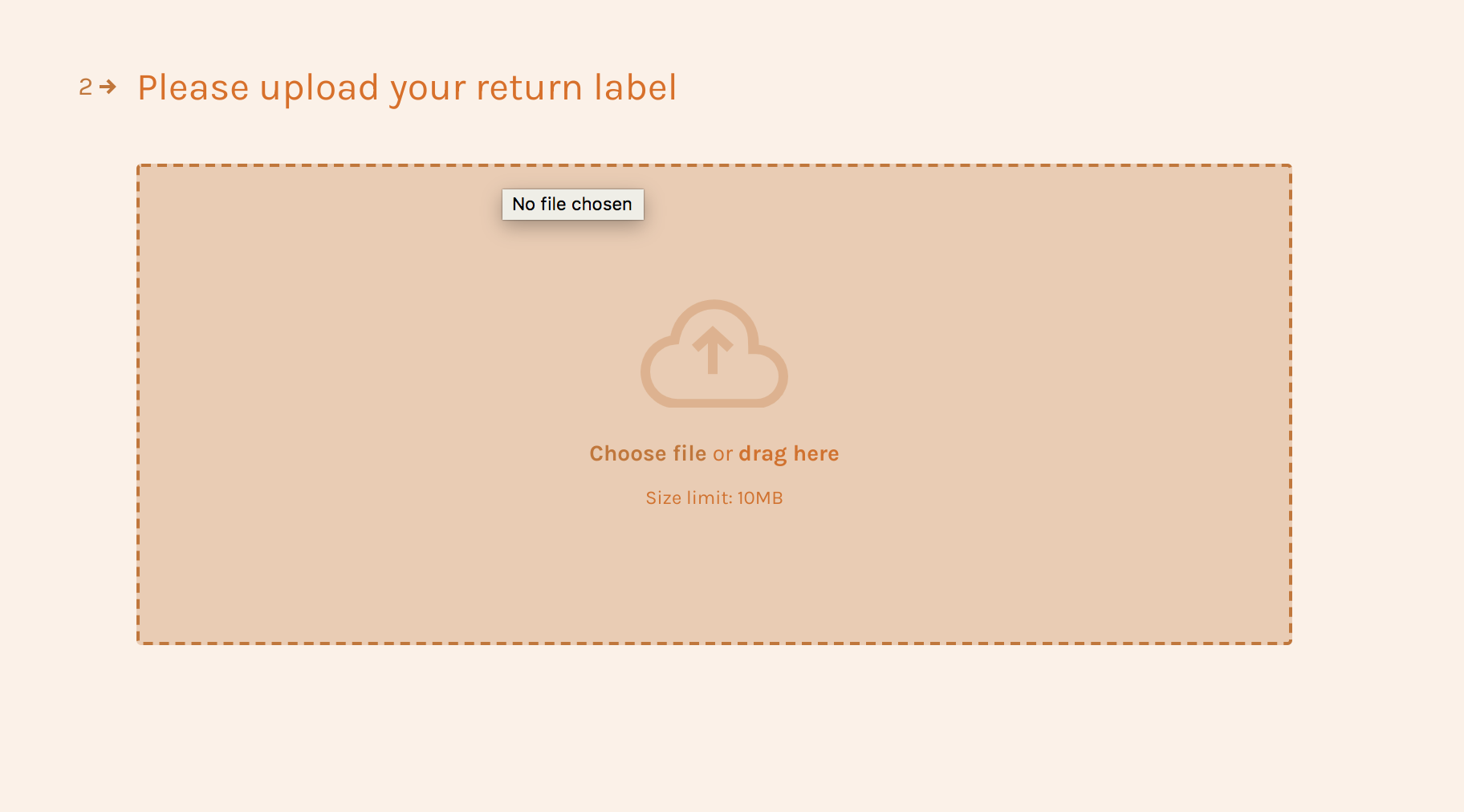Click the drag here link
The image size is (1464, 812).
pyautogui.click(x=788, y=453)
